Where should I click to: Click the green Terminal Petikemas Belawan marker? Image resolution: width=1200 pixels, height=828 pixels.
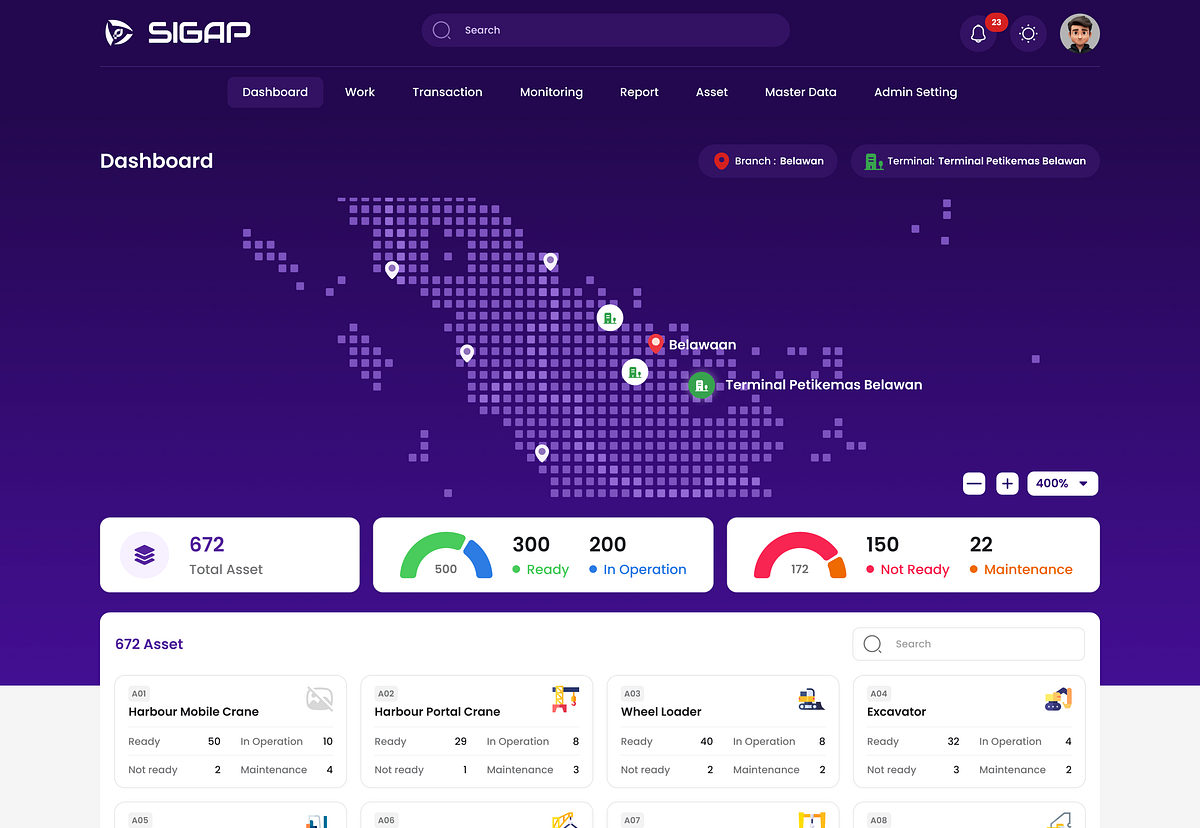702,385
